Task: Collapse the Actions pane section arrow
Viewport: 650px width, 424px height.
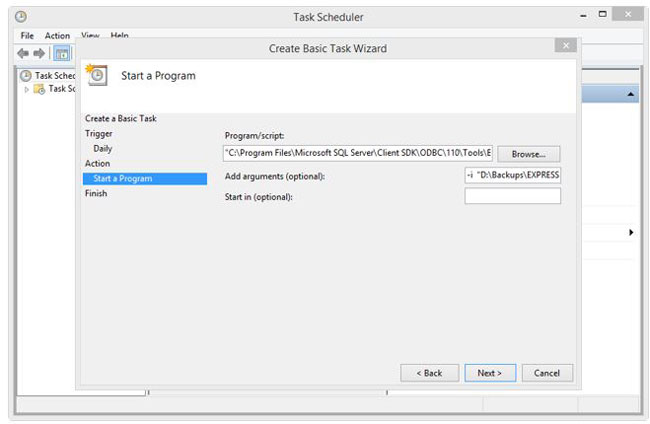Action: [631, 95]
